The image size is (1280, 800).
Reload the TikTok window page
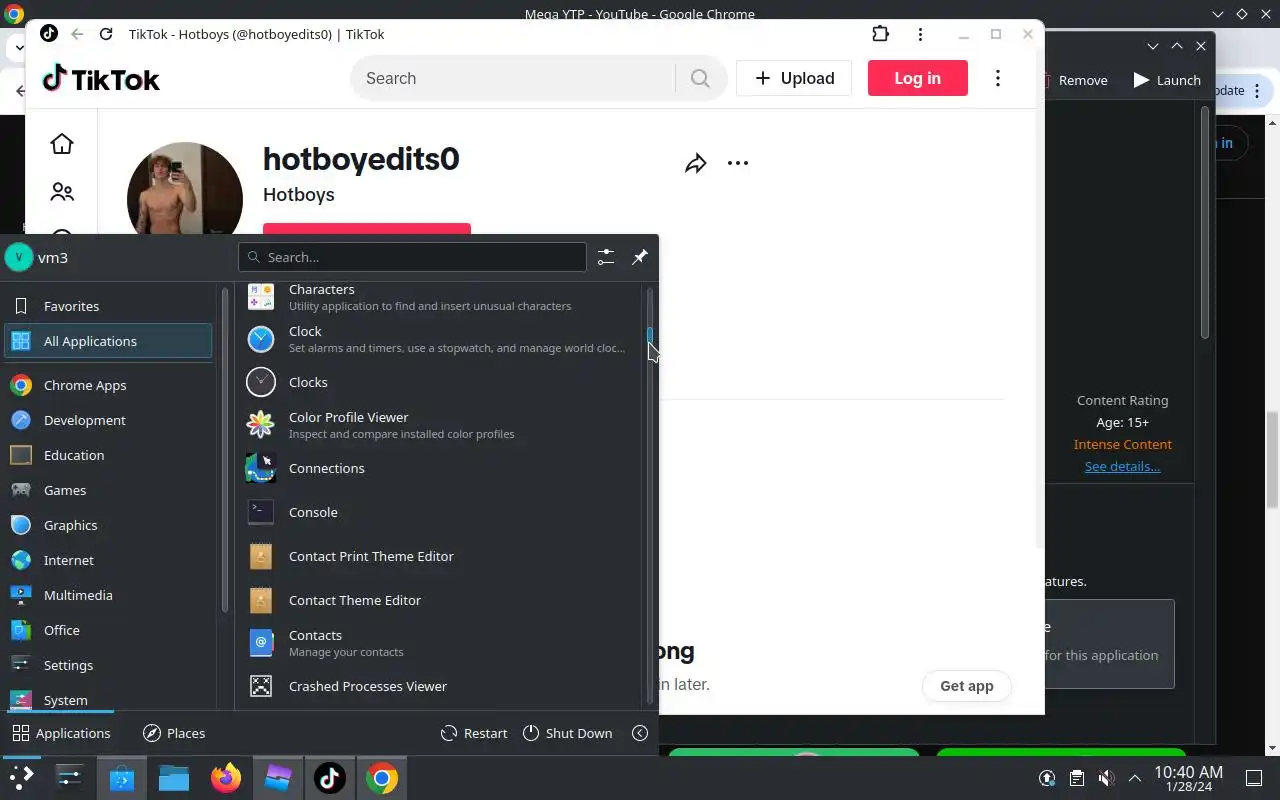pyautogui.click(x=106, y=34)
